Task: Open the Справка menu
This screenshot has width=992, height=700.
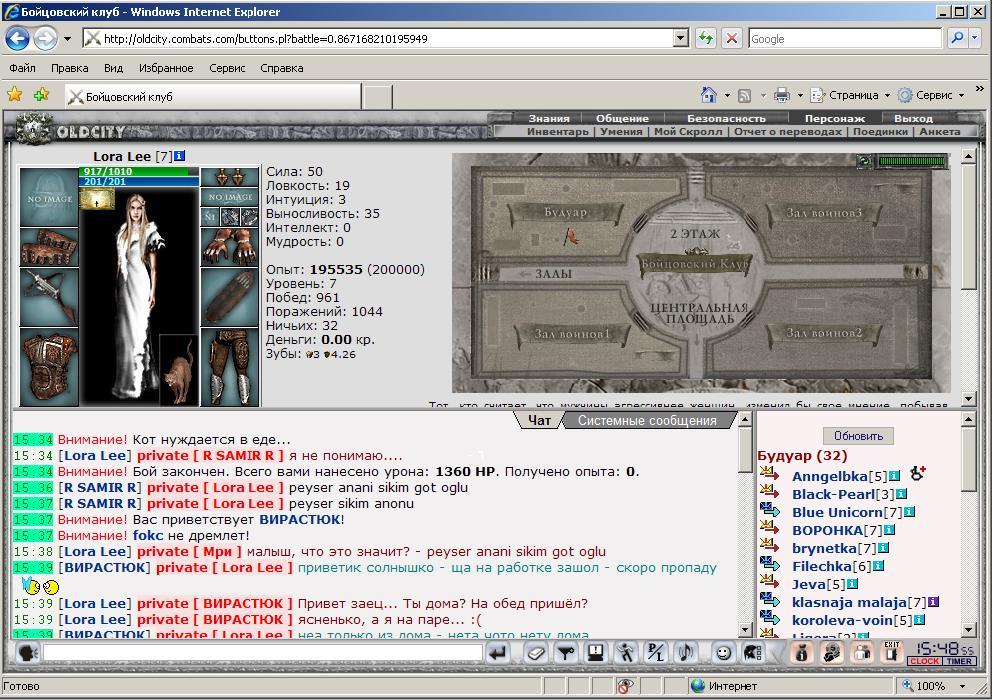Action: click(282, 68)
